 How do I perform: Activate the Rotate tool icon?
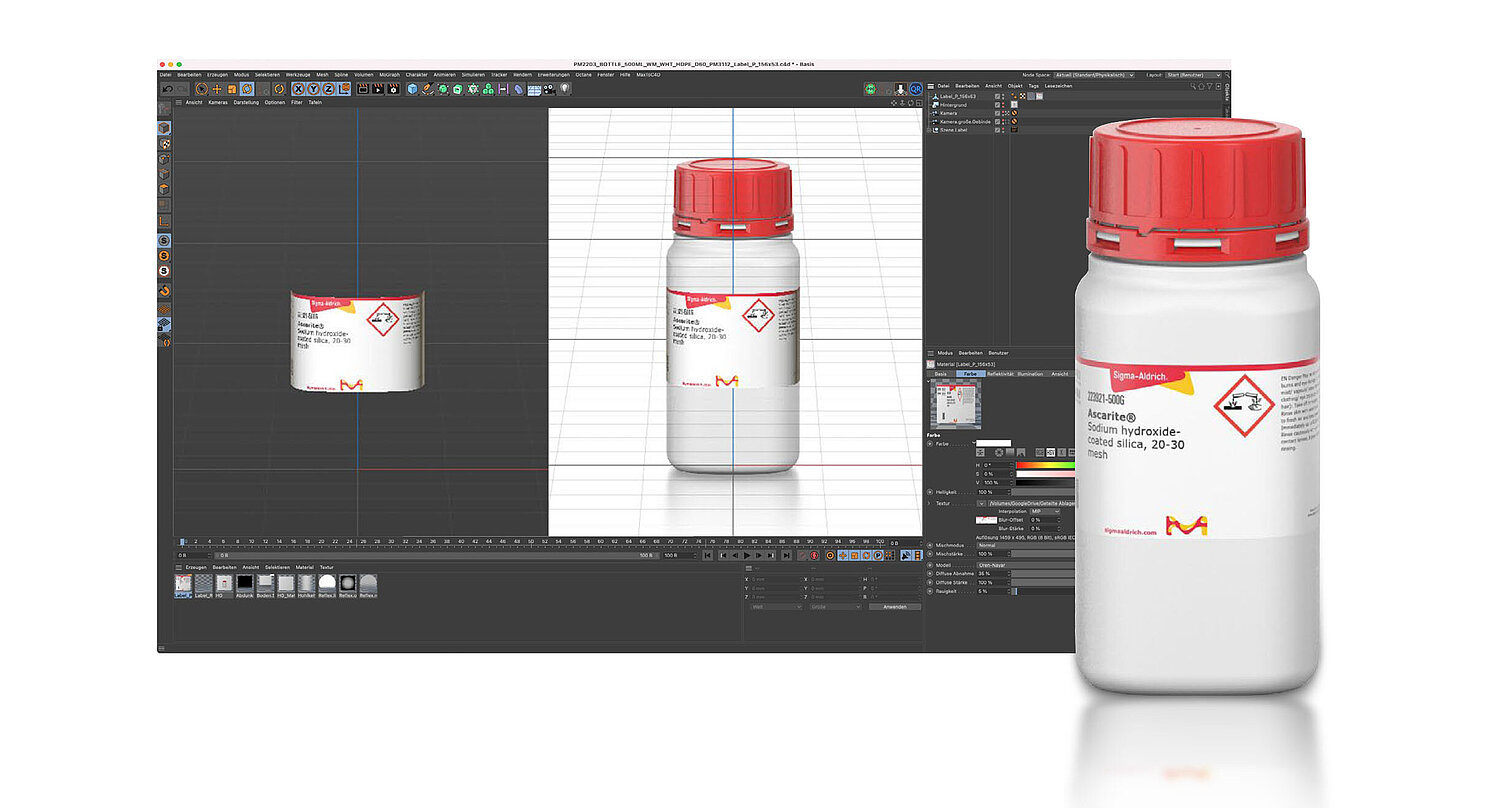click(247, 89)
